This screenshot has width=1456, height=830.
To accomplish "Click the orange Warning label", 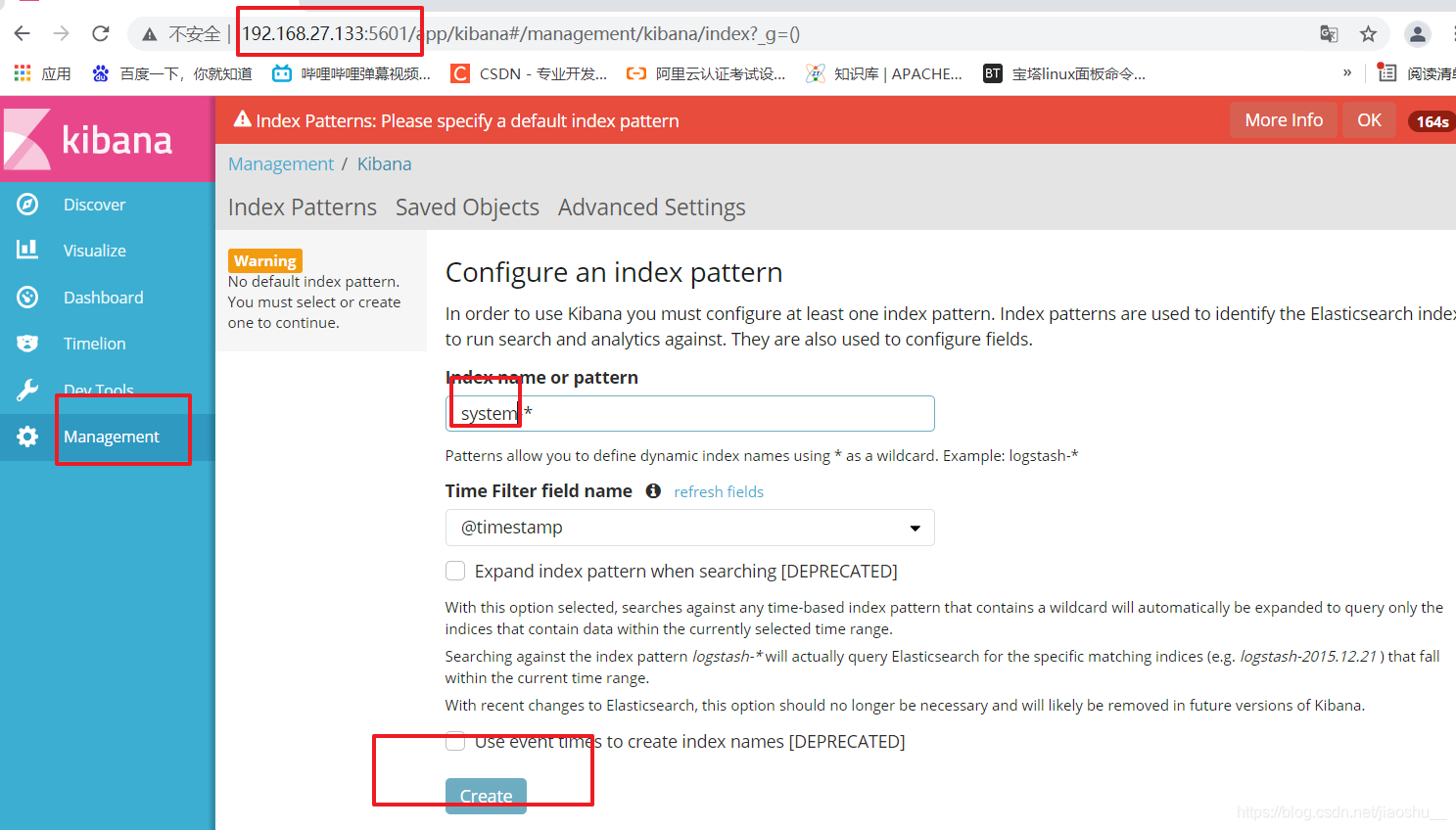I will tap(265, 260).
